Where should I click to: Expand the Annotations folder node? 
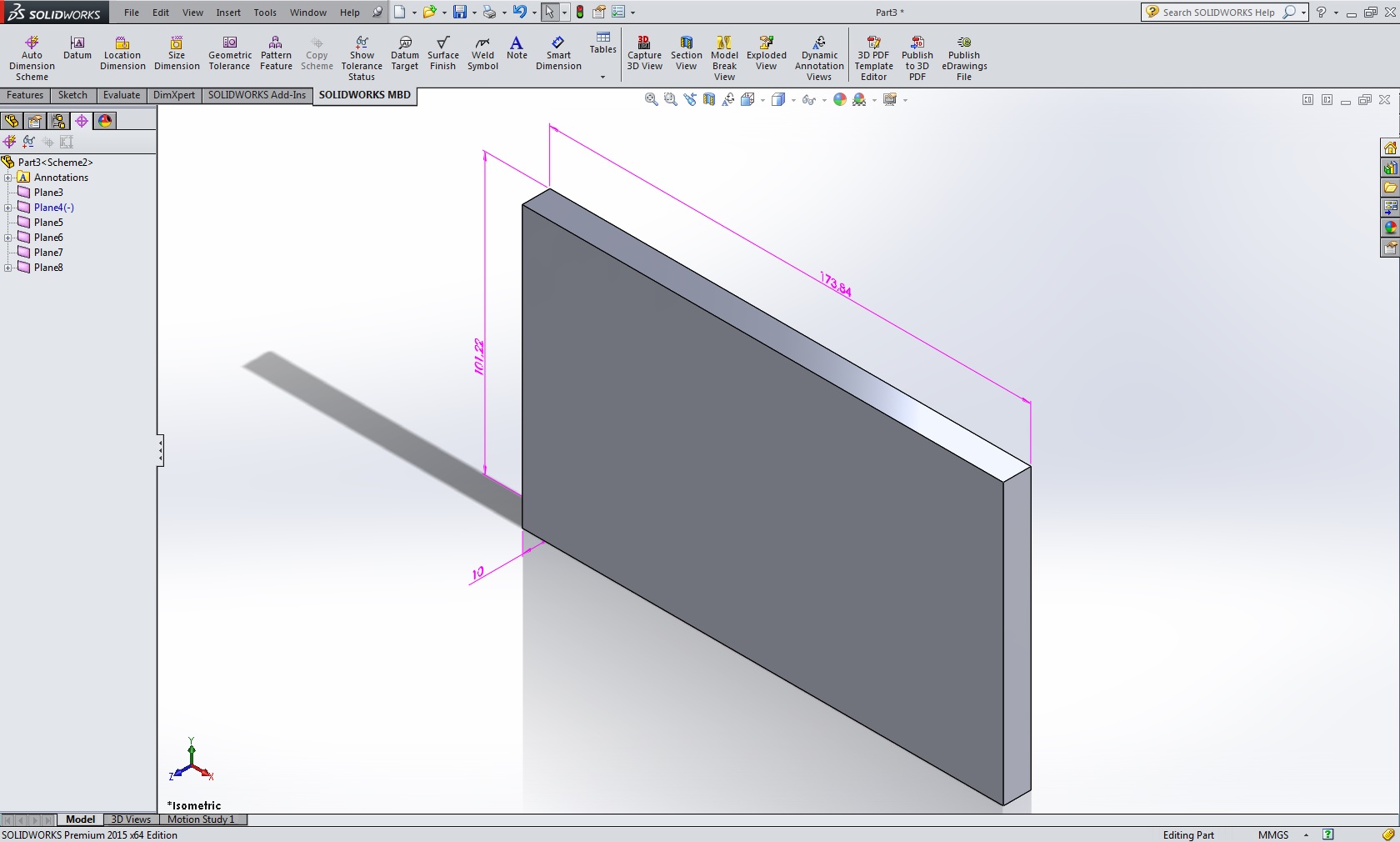point(8,178)
